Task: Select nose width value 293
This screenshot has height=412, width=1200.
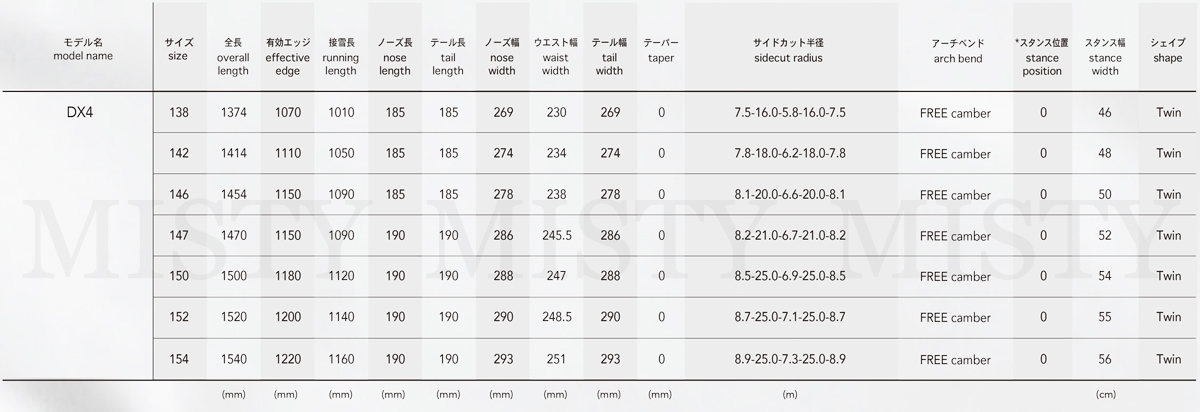Action: (503, 360)
